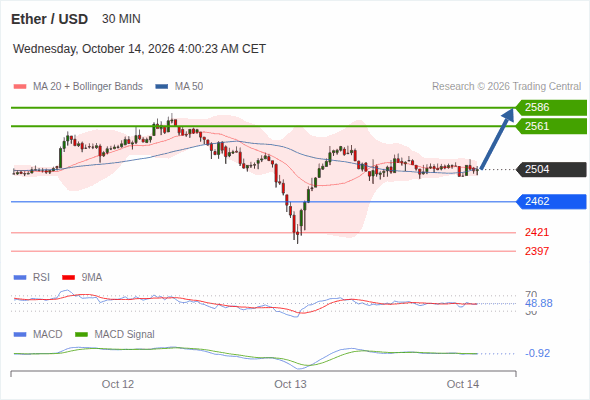Select the 2561 resistance price tag
590x400 pixels.
551,126
